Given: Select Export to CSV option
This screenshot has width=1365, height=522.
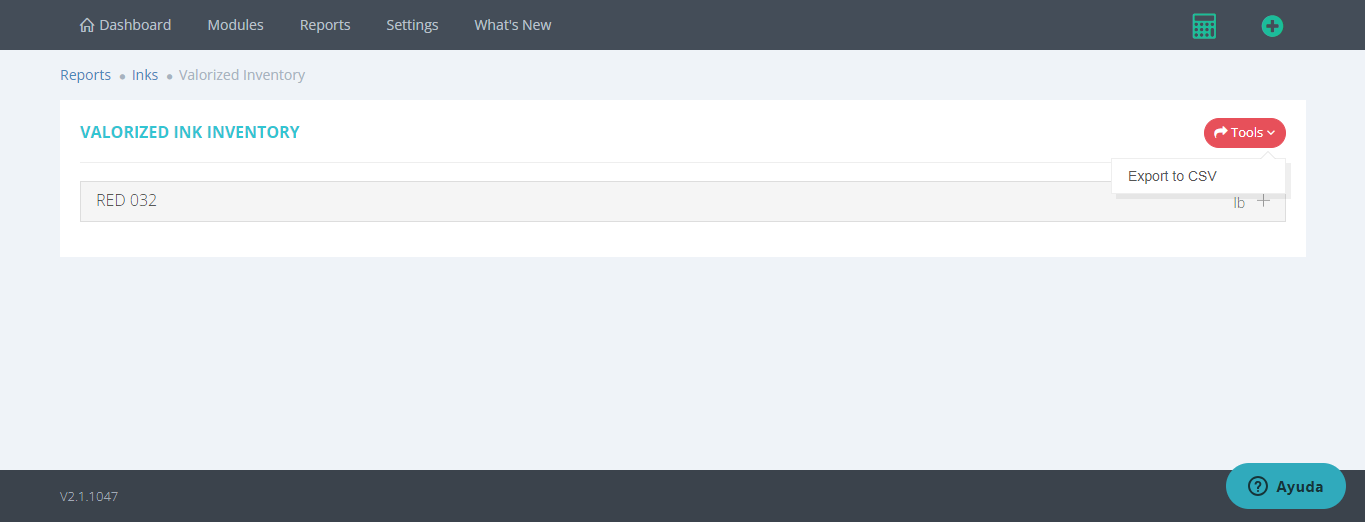Looking at the screenshot, I should 1172,176.
